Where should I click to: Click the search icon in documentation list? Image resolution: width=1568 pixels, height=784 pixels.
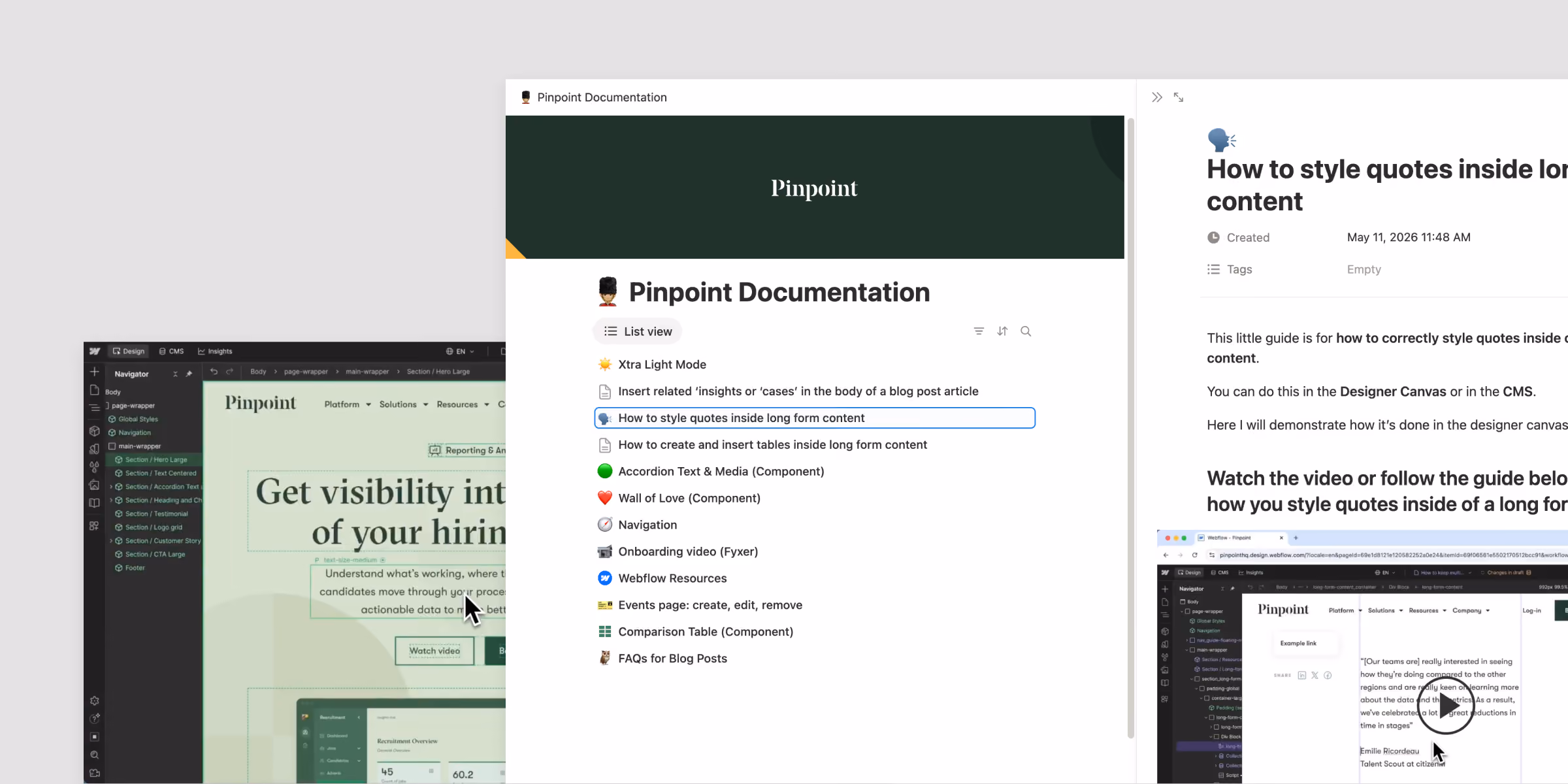coord(1026,331)
